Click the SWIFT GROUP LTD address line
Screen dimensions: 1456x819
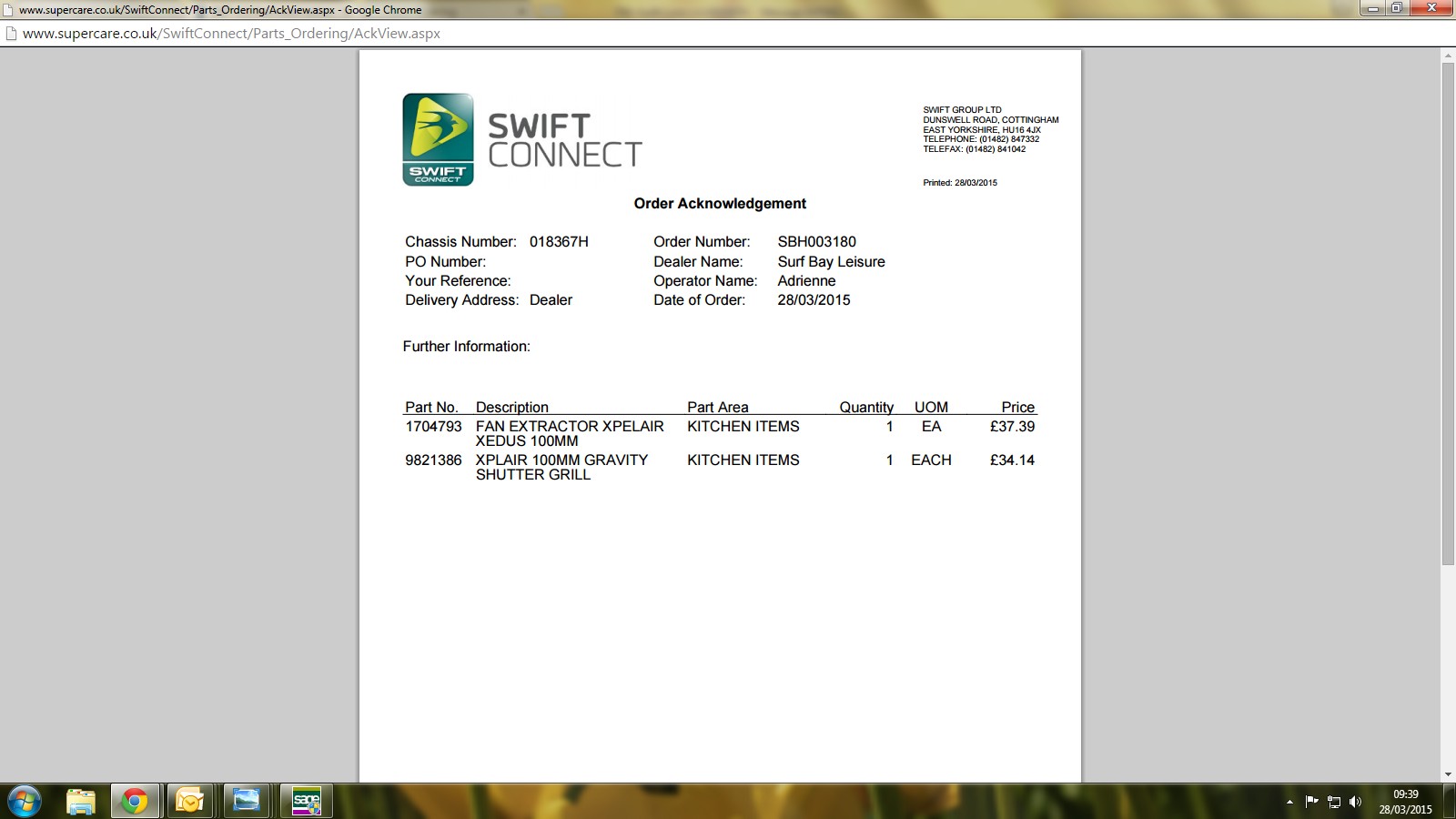tap(962, 110)
